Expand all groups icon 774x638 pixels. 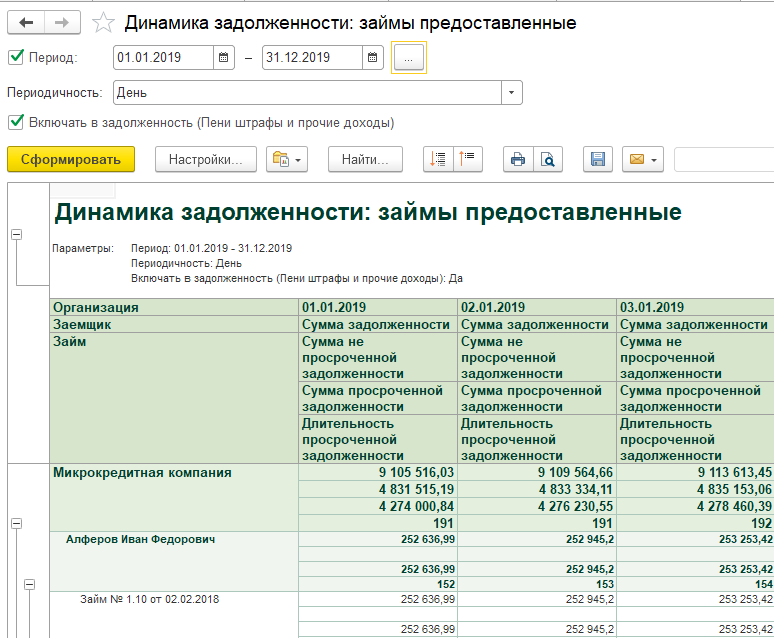point(438,160)
